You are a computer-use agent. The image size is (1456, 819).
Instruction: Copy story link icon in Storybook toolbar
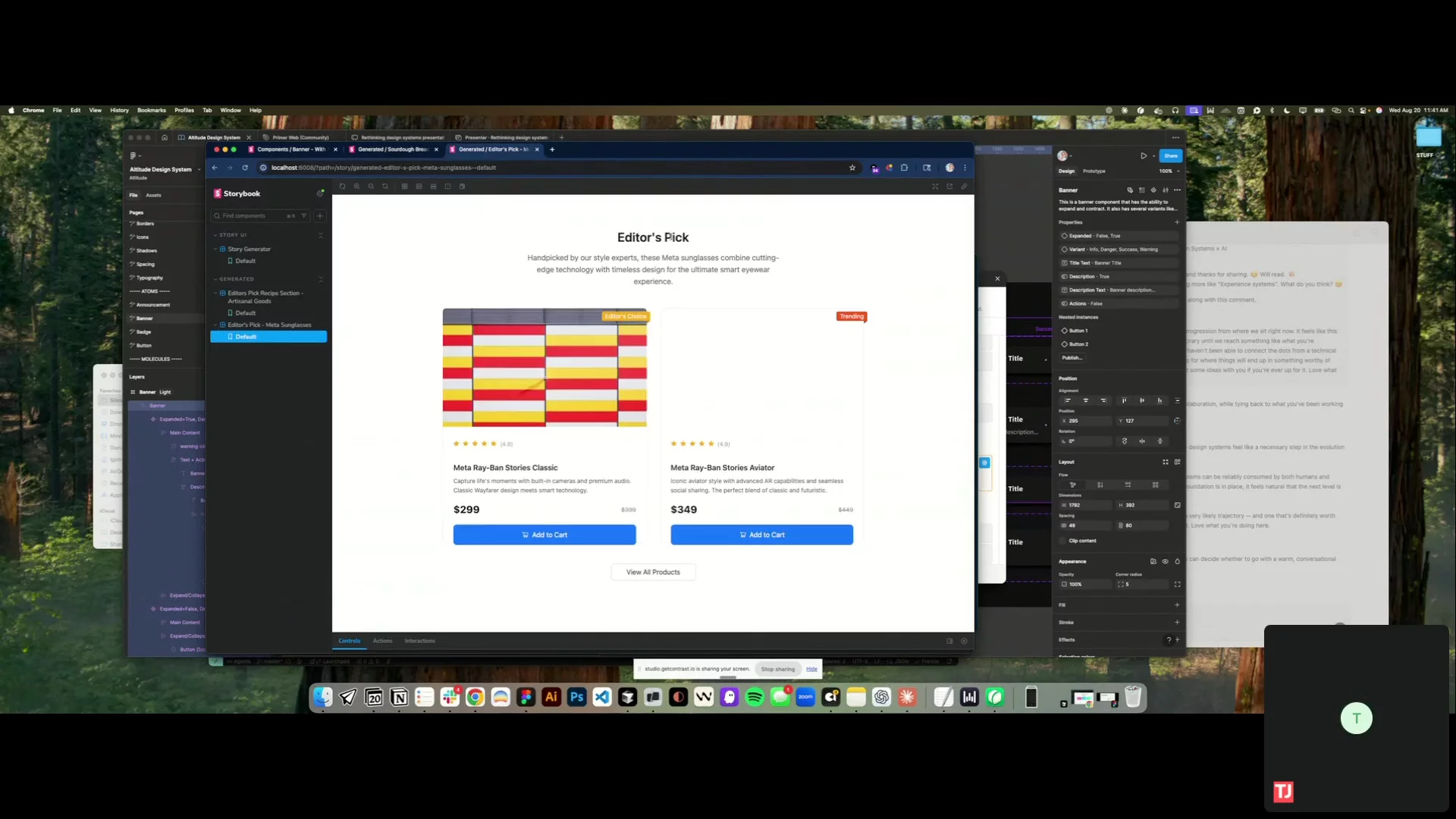coord(964,187)
